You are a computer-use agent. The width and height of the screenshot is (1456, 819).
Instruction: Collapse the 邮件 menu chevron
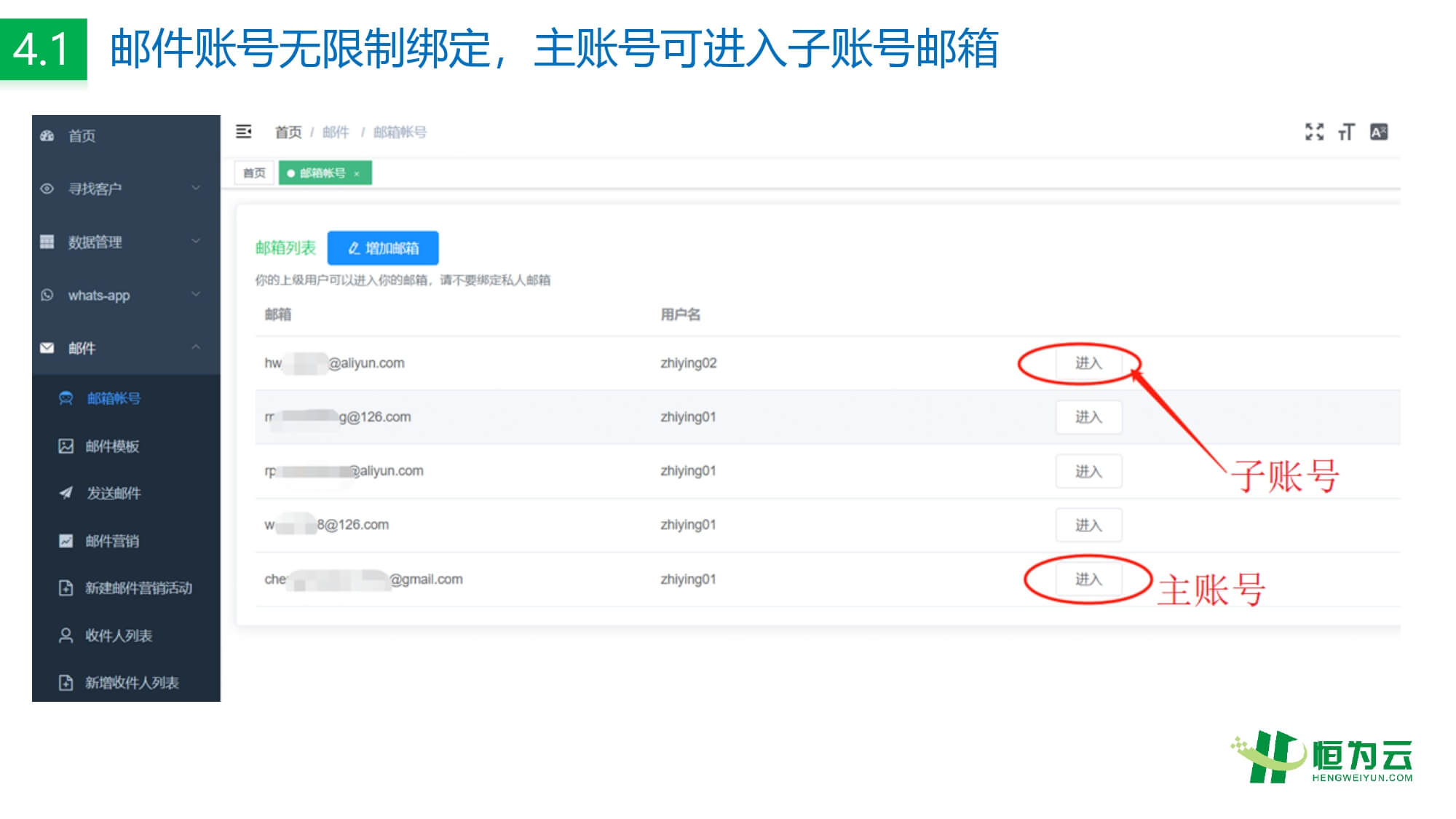pos(196,347)
